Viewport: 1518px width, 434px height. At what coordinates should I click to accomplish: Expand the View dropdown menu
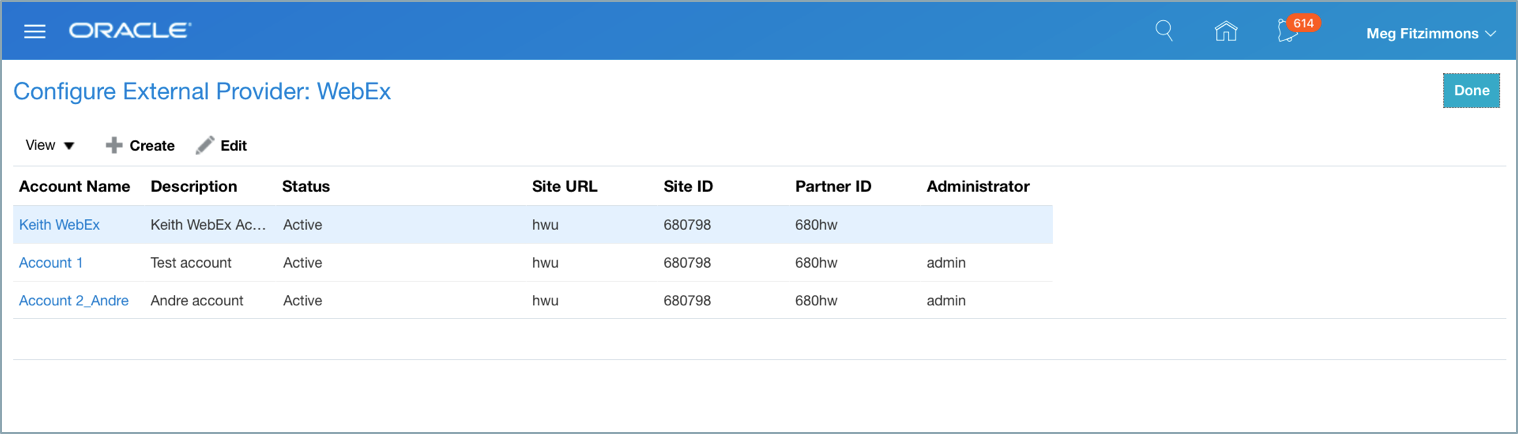point(50,146)
